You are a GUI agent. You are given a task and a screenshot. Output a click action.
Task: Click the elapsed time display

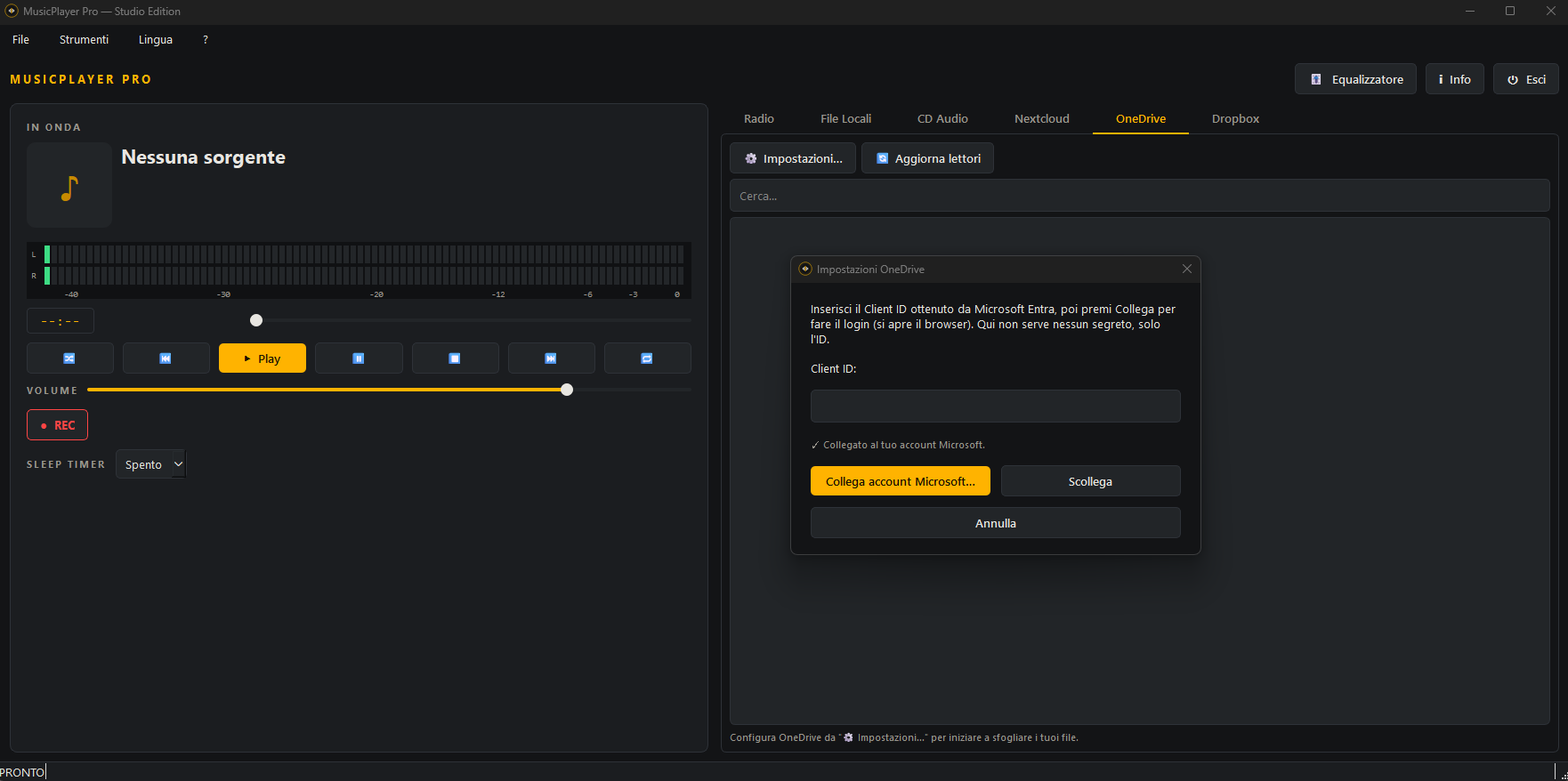click(x=61, y=321)
